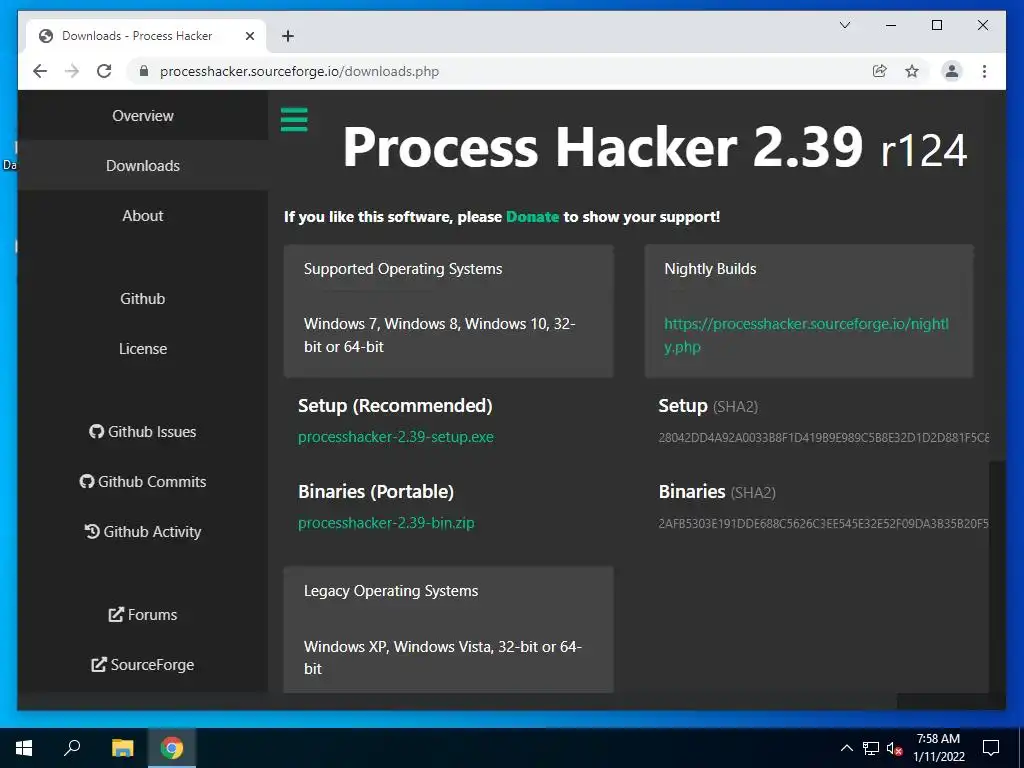This screenshot has height=768, width=1024.
Task: Download processhacker-2.39-setup.exe
Action: click(x=396, y=437)
